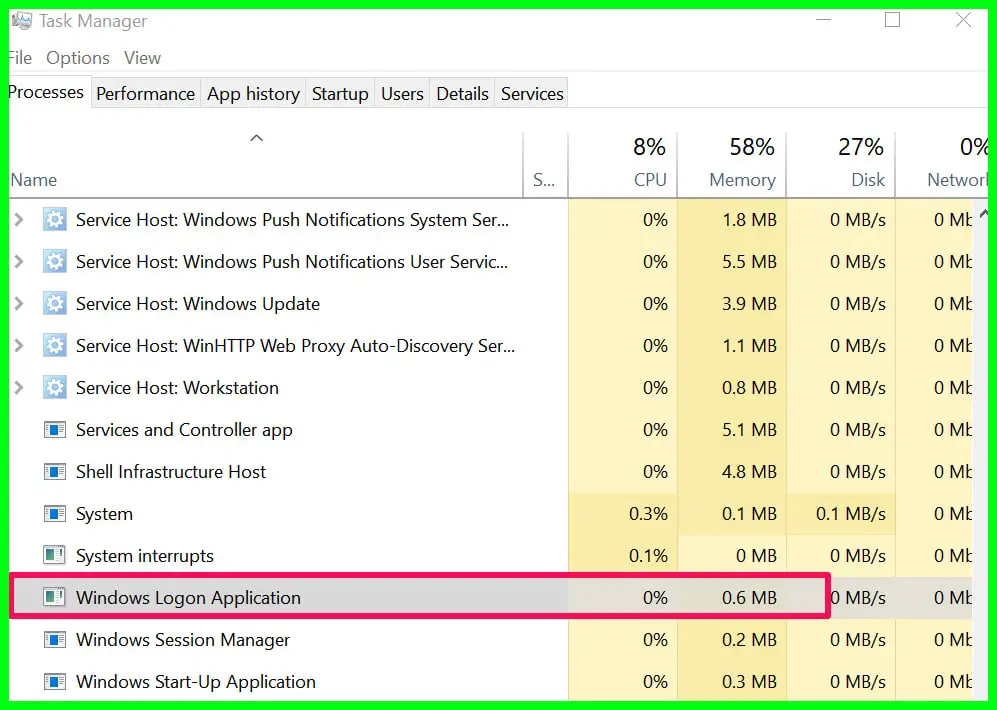Switch to the Details tab
The width and height of the screenshot is (997, 710).
(462, 93)
